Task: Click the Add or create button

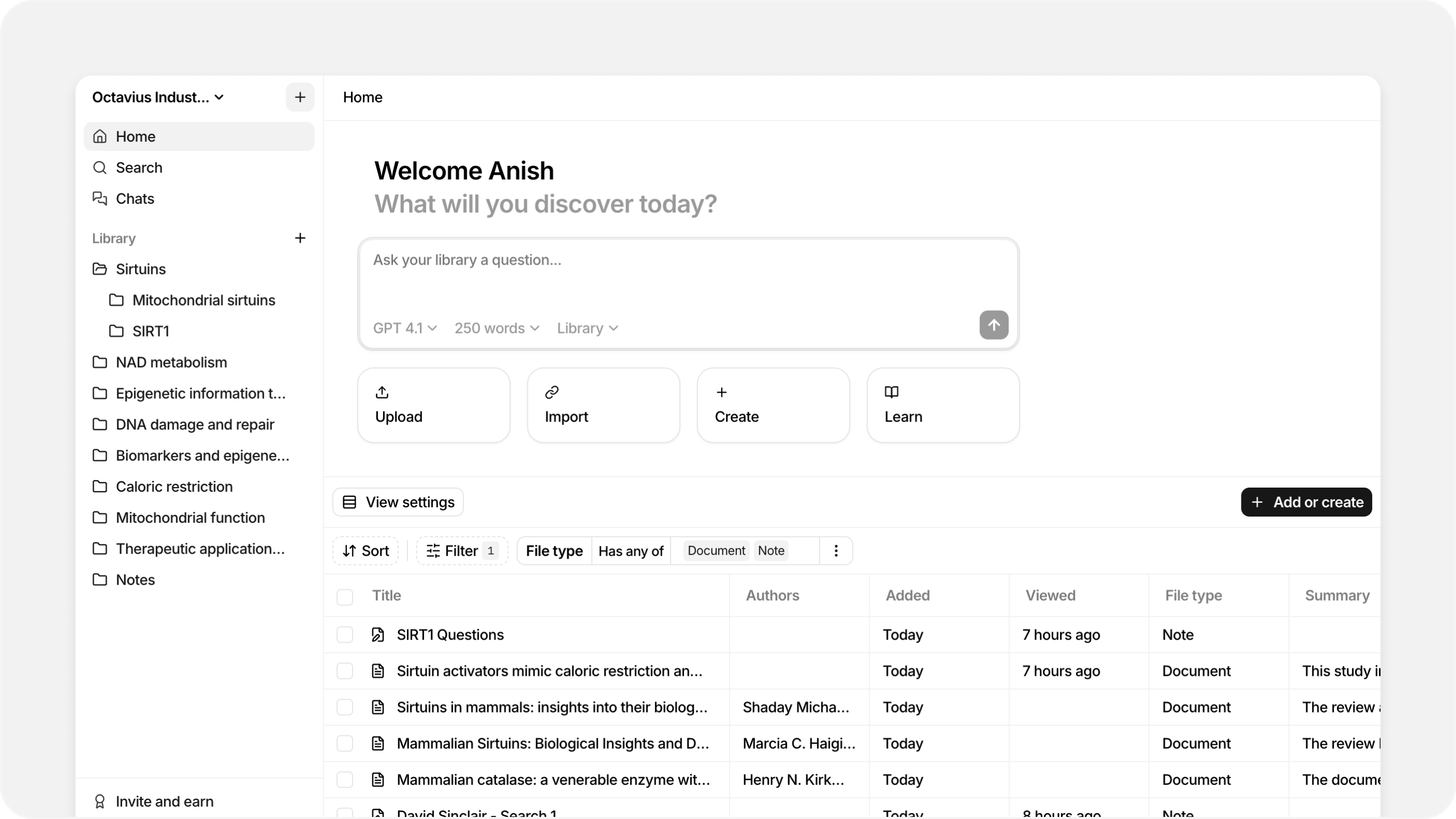Action: [1306, 502]
